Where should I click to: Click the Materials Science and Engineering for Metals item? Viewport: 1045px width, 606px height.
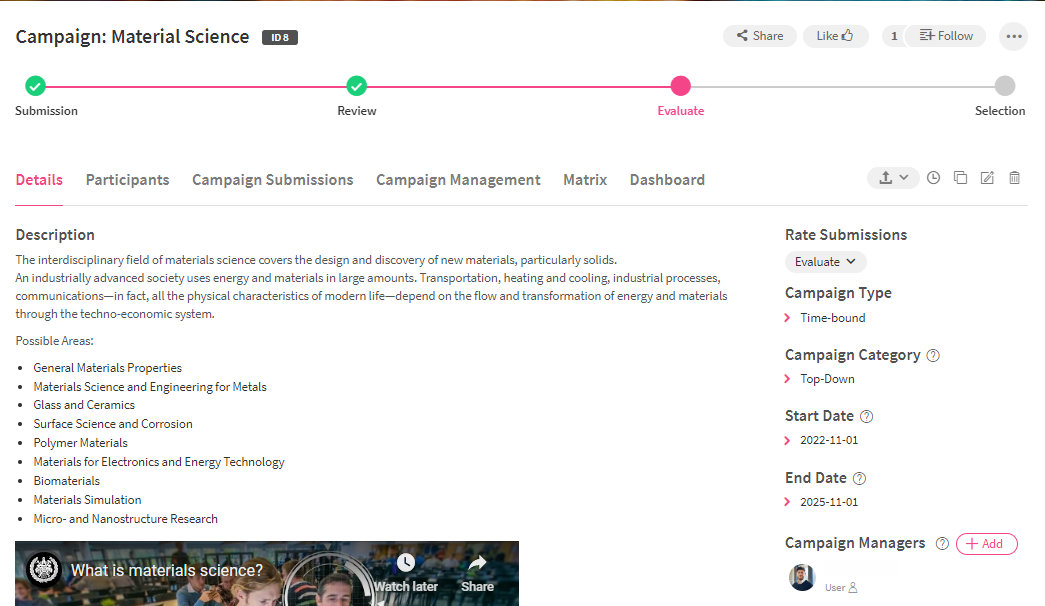tap(150, 387)
